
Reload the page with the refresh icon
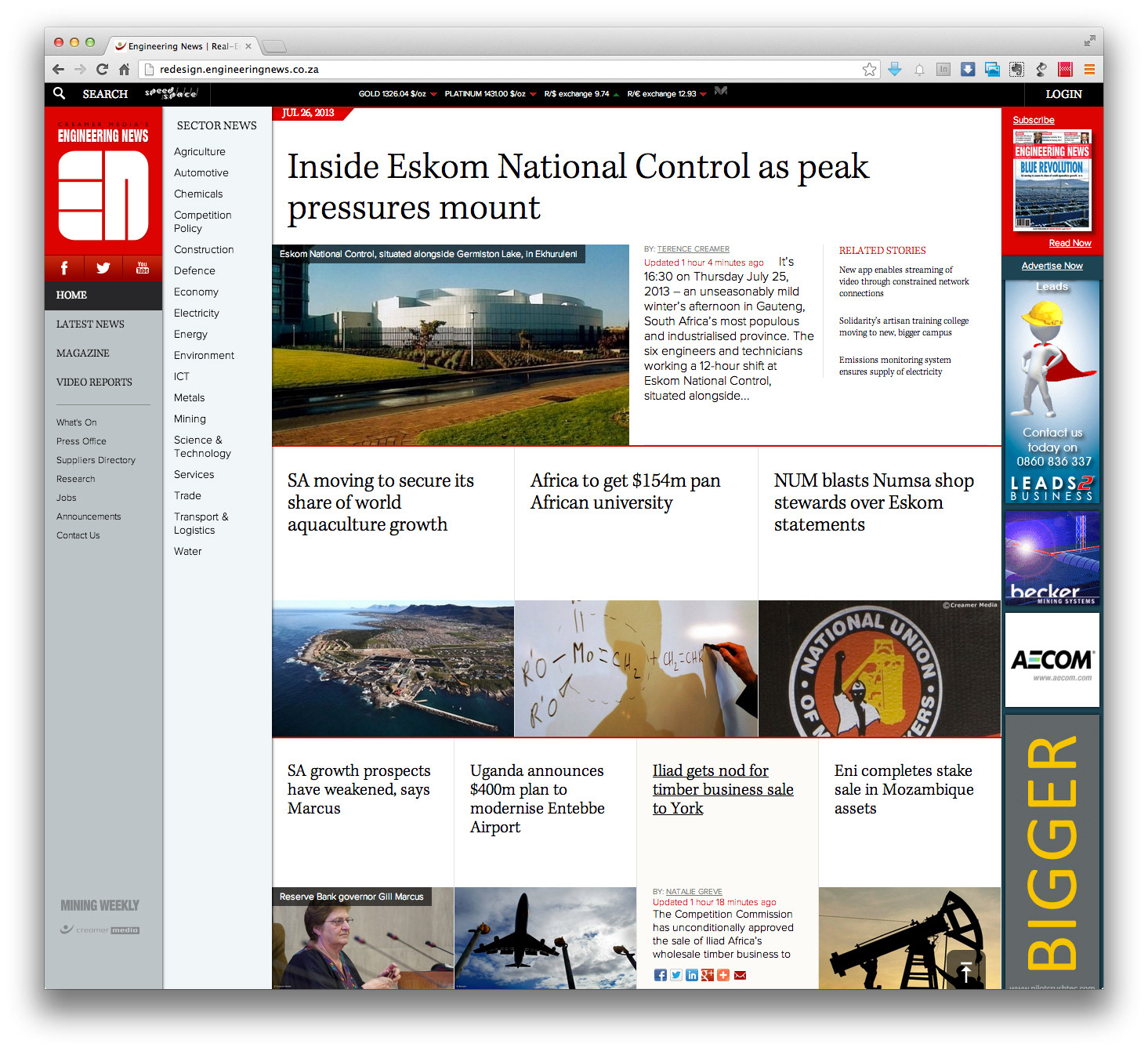(x=102, y=69)
